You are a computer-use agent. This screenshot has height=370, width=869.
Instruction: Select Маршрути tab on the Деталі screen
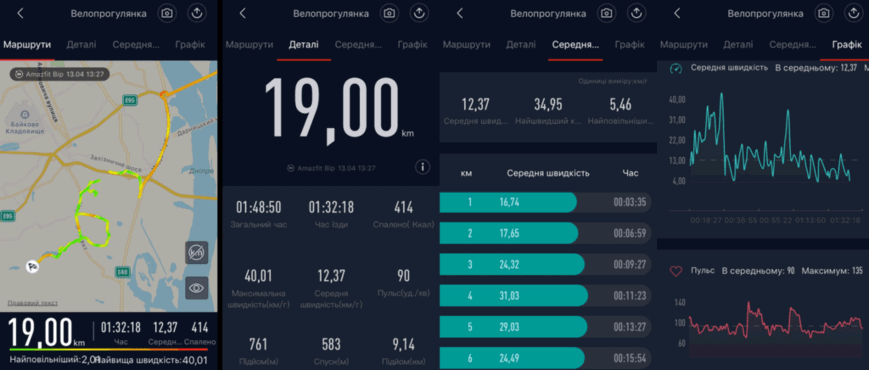249,45
